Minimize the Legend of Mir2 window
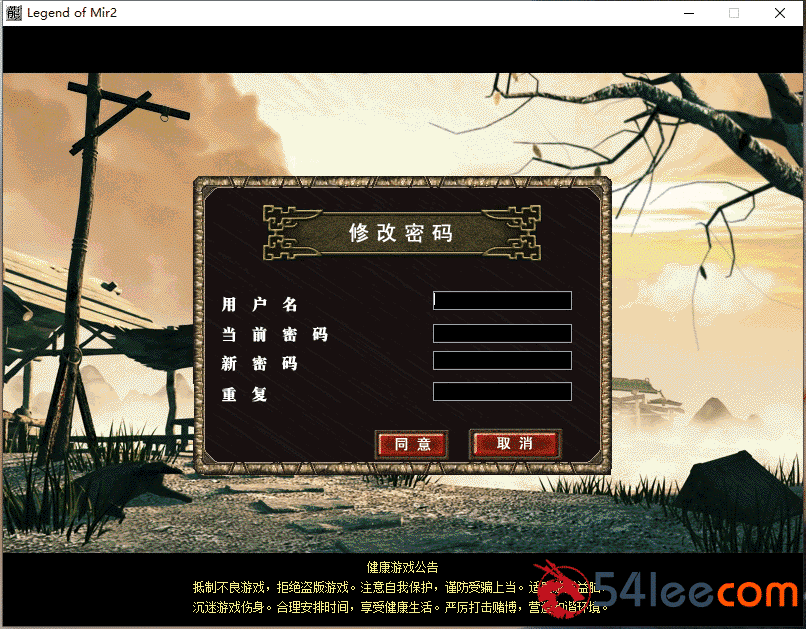The height and width of the screenshot is (629, 806). coord(688,14)
